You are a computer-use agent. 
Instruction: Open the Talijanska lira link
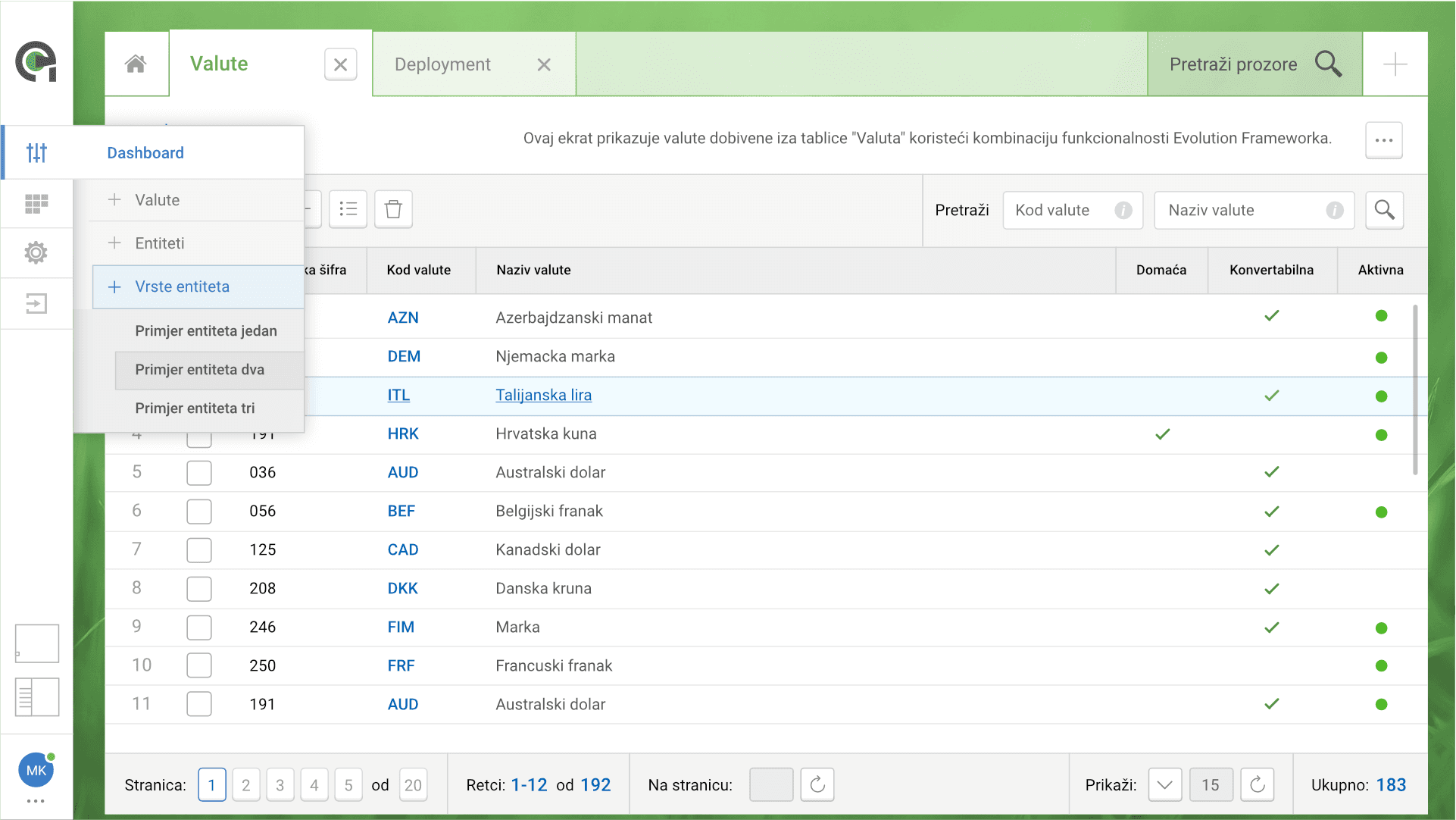pyautogui.click(x=543, y=395)
